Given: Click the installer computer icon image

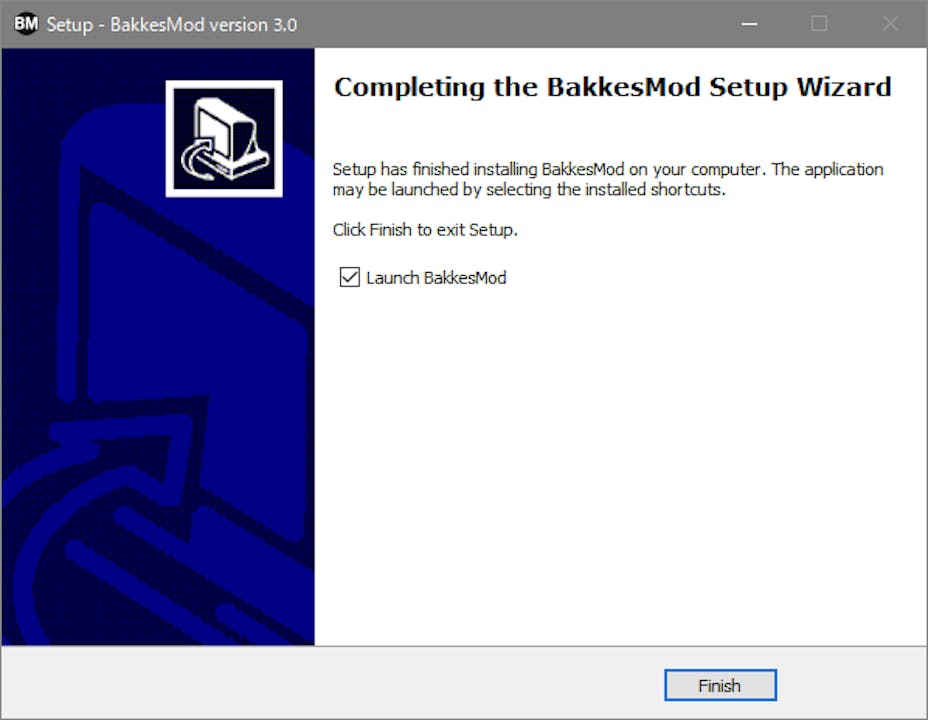Looking at the screenshot, I should tap(224, 139).
